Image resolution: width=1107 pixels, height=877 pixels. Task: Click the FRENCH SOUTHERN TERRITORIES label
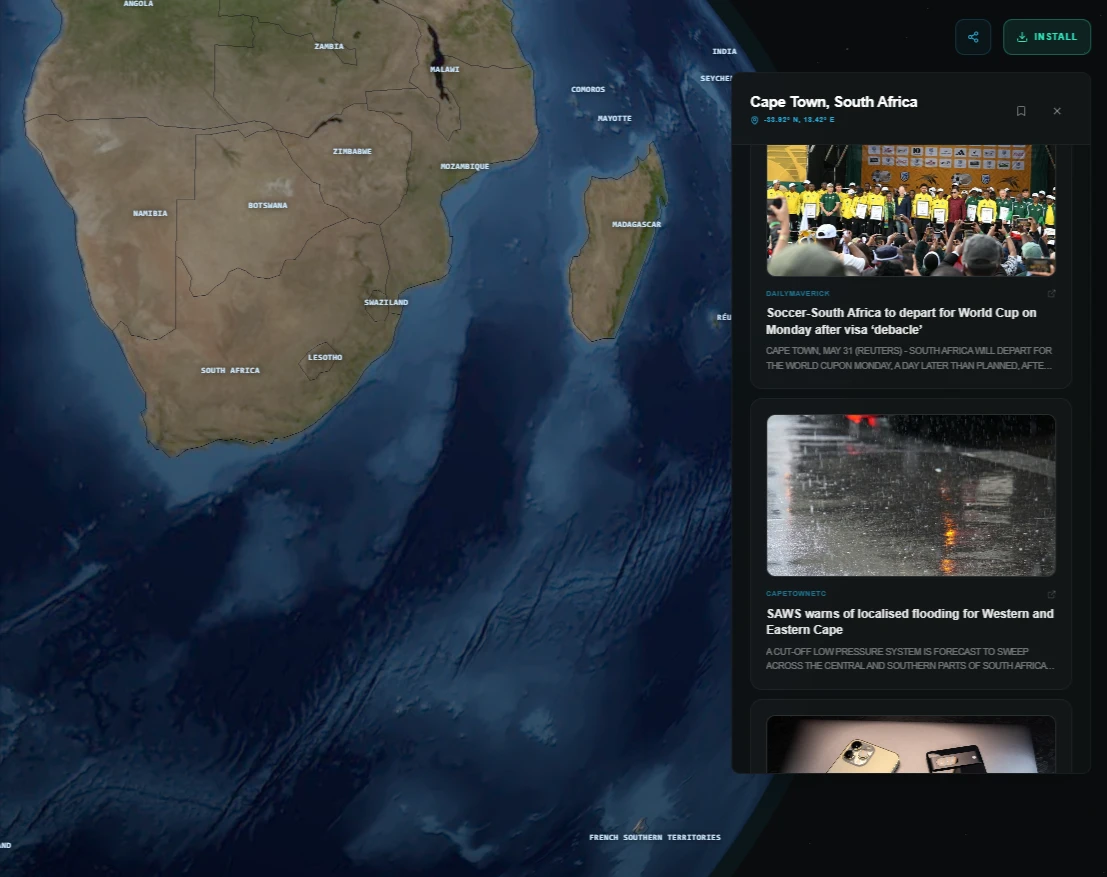(655, 837)
